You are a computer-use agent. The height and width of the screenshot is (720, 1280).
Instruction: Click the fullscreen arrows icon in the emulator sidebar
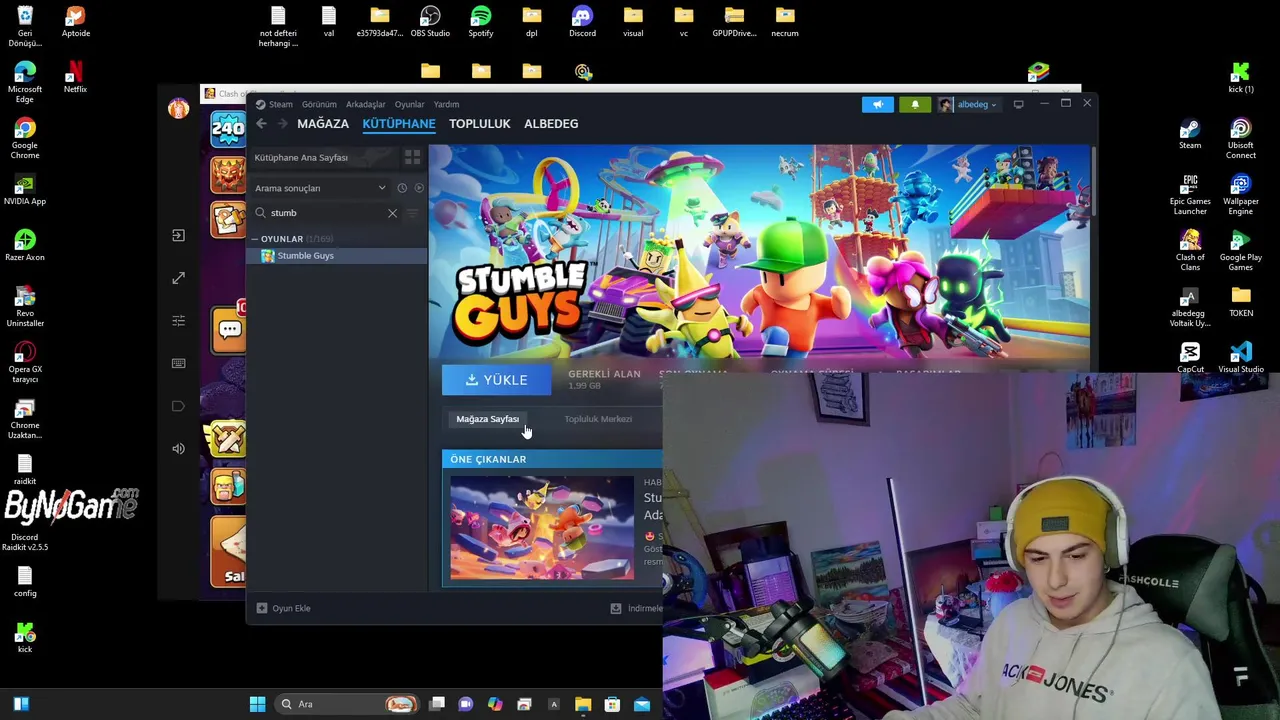click(178, 278)
